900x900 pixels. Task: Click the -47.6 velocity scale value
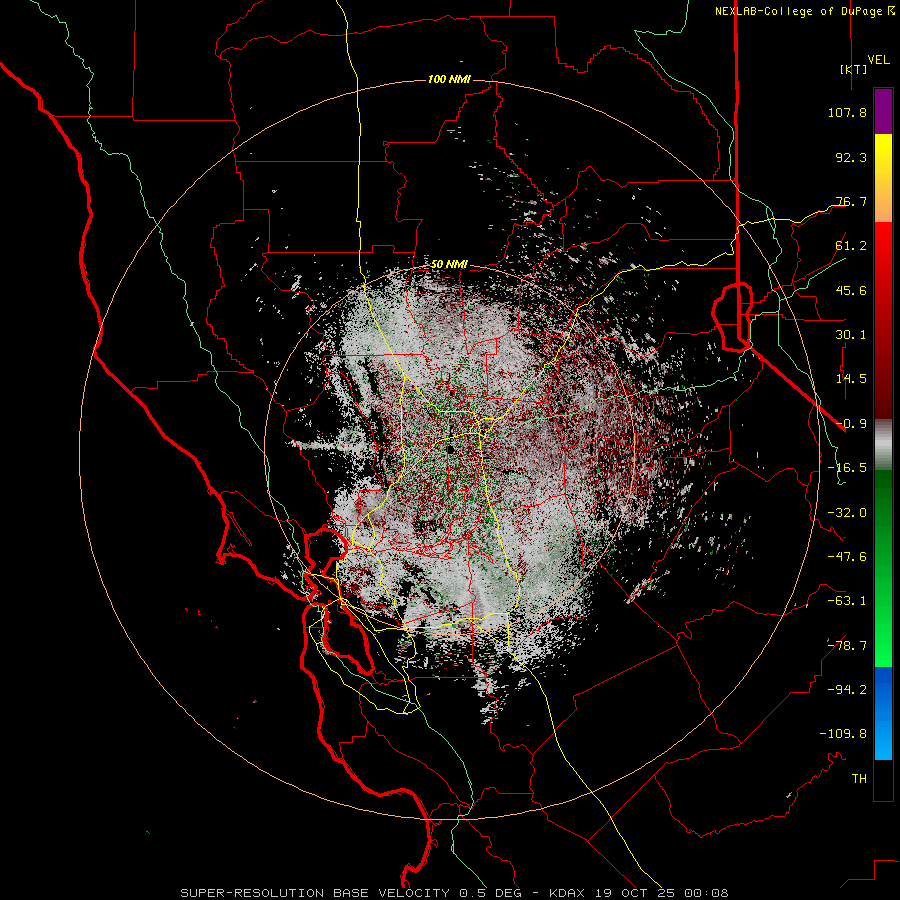[x=847, y=557]
